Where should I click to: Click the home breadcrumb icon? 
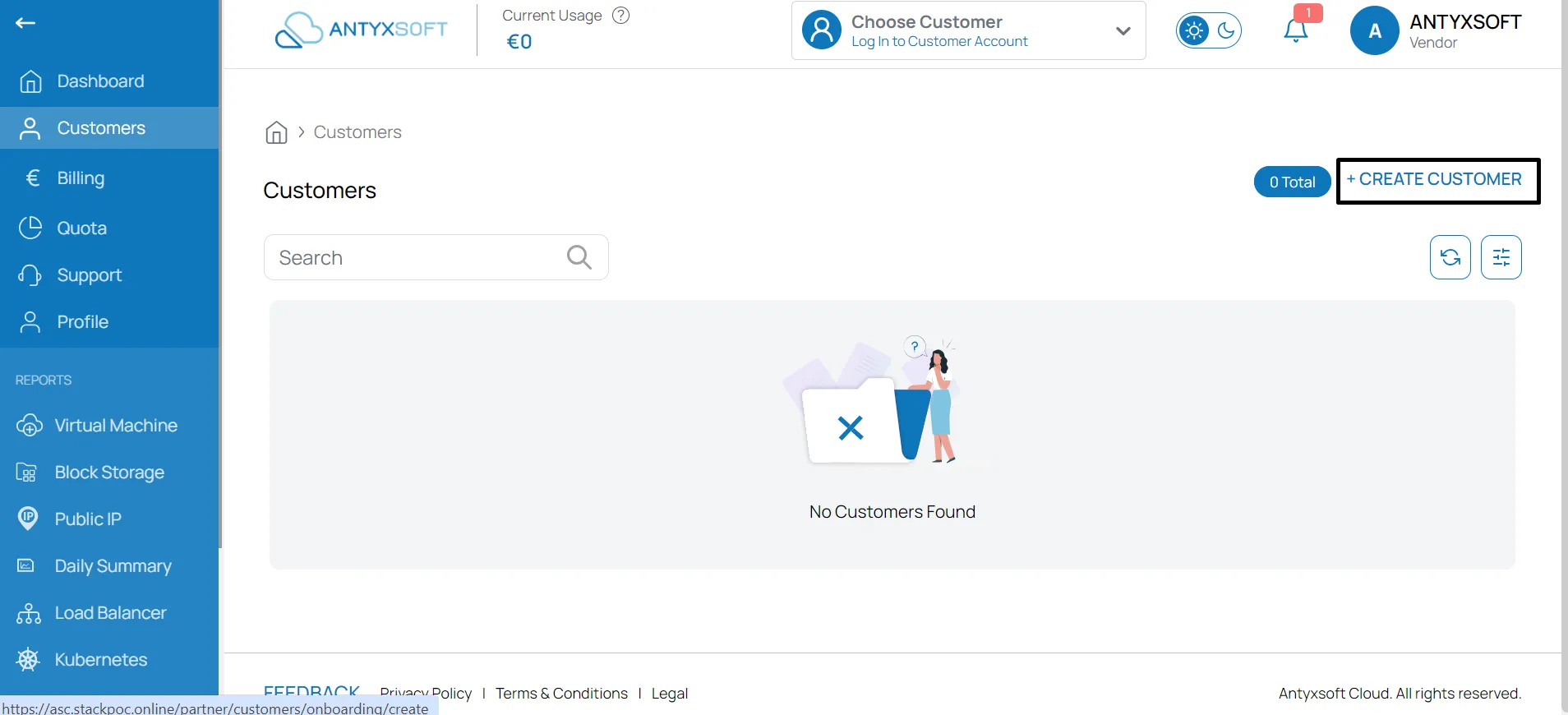[276, 132]
